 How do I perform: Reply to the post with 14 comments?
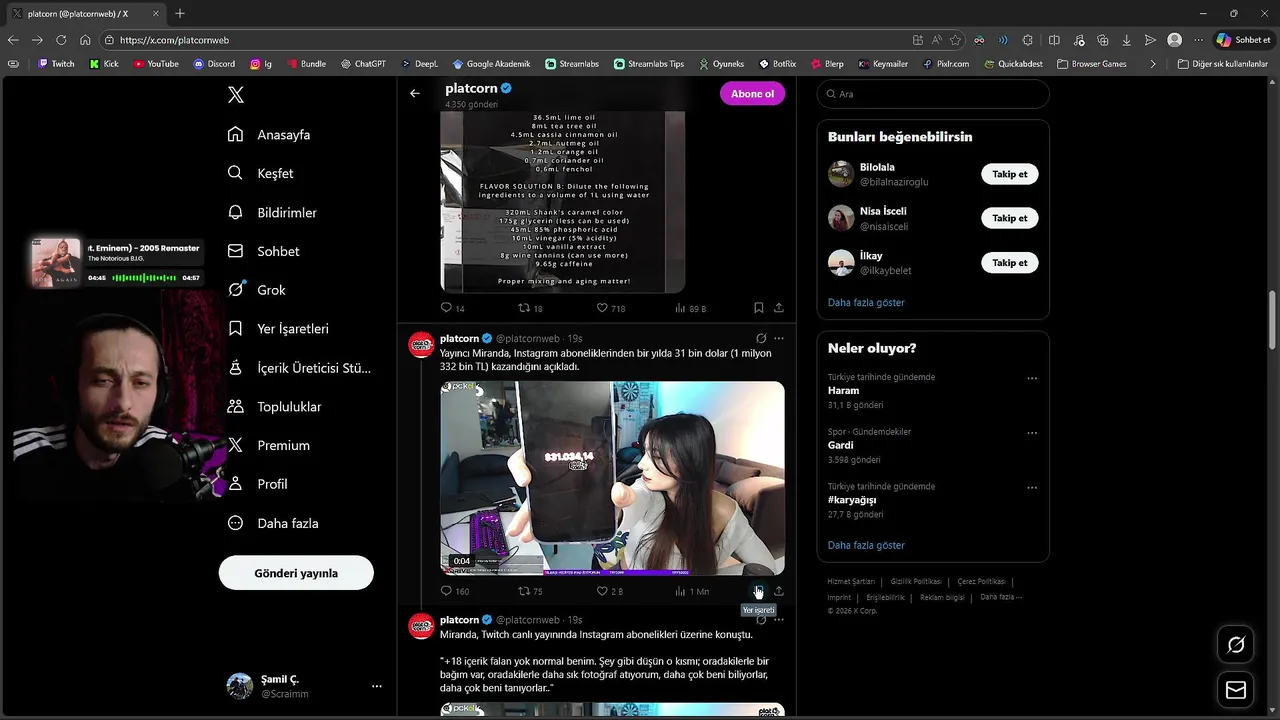point(453,308)
